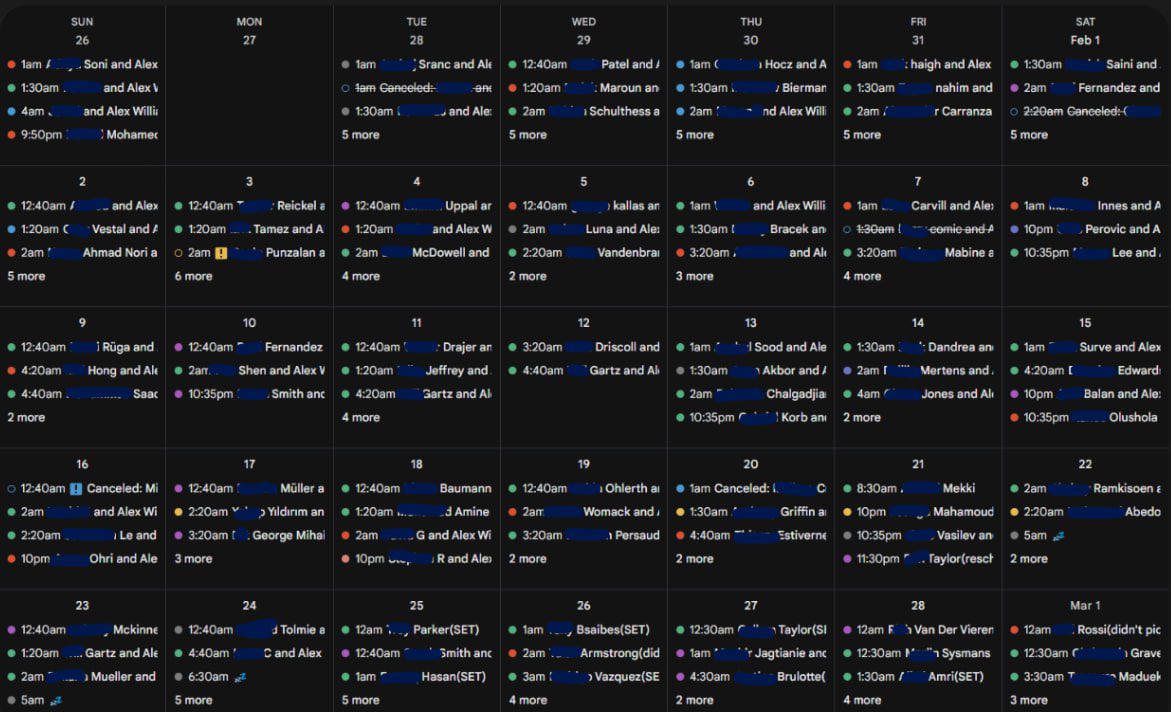Open the 1:20am Vestal event

tap(83, 229)
